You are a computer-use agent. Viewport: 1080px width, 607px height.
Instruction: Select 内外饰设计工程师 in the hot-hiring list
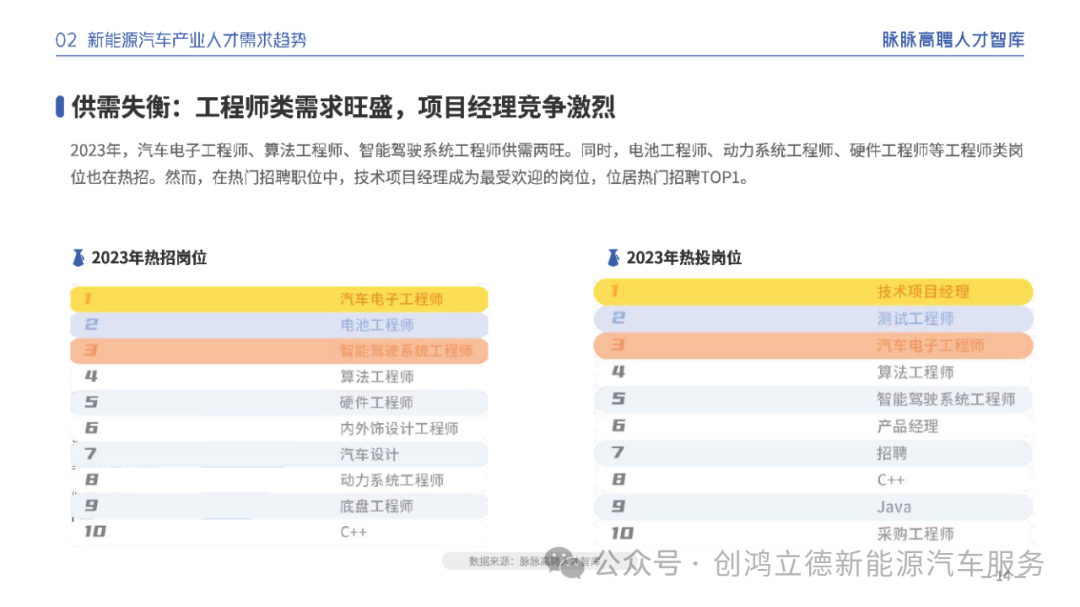[399, 428]
